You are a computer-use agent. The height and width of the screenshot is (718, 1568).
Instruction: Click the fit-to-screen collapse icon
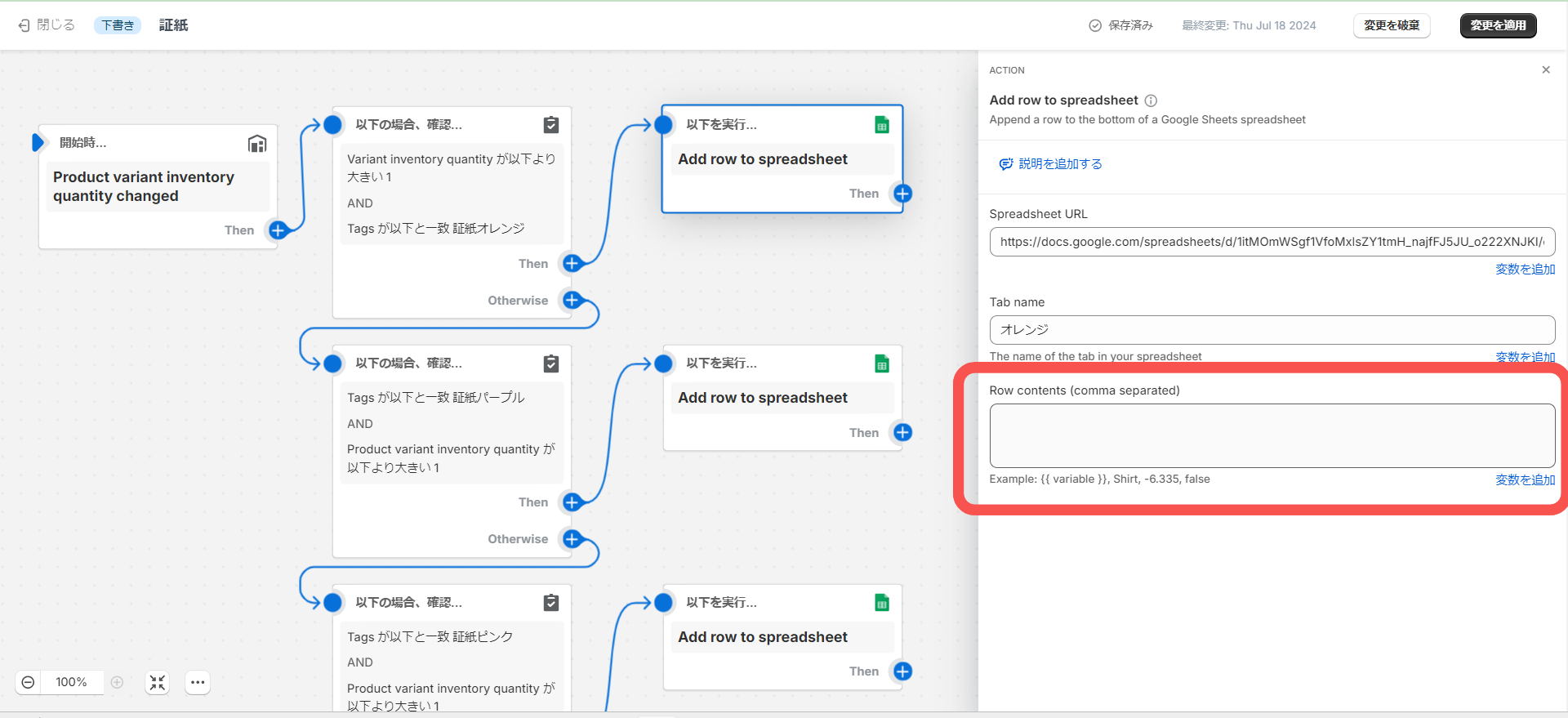coord(158,682)
